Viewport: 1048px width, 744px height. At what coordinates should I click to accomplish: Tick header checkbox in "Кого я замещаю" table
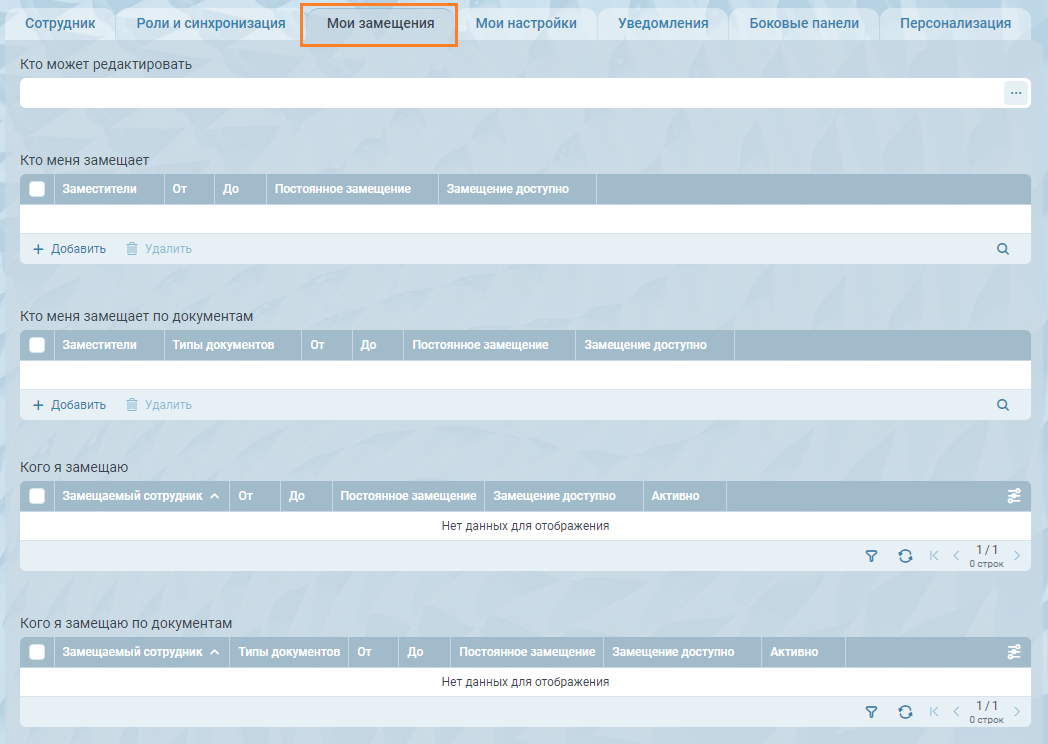[37, 496]
